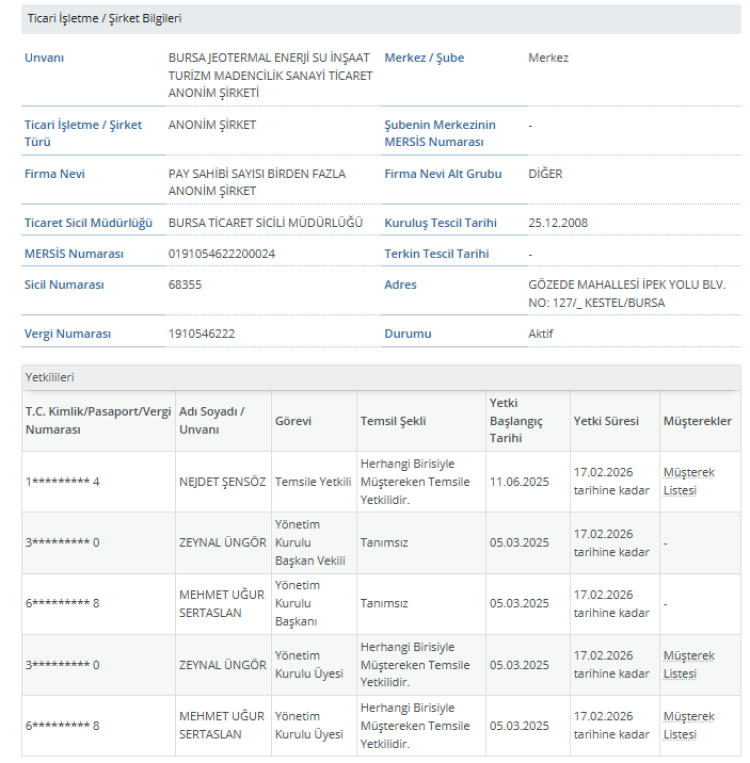The image size is (750, 763).
Task: Open Müşterek Listesi in the last table row
Action: click(x=688, y=726)
